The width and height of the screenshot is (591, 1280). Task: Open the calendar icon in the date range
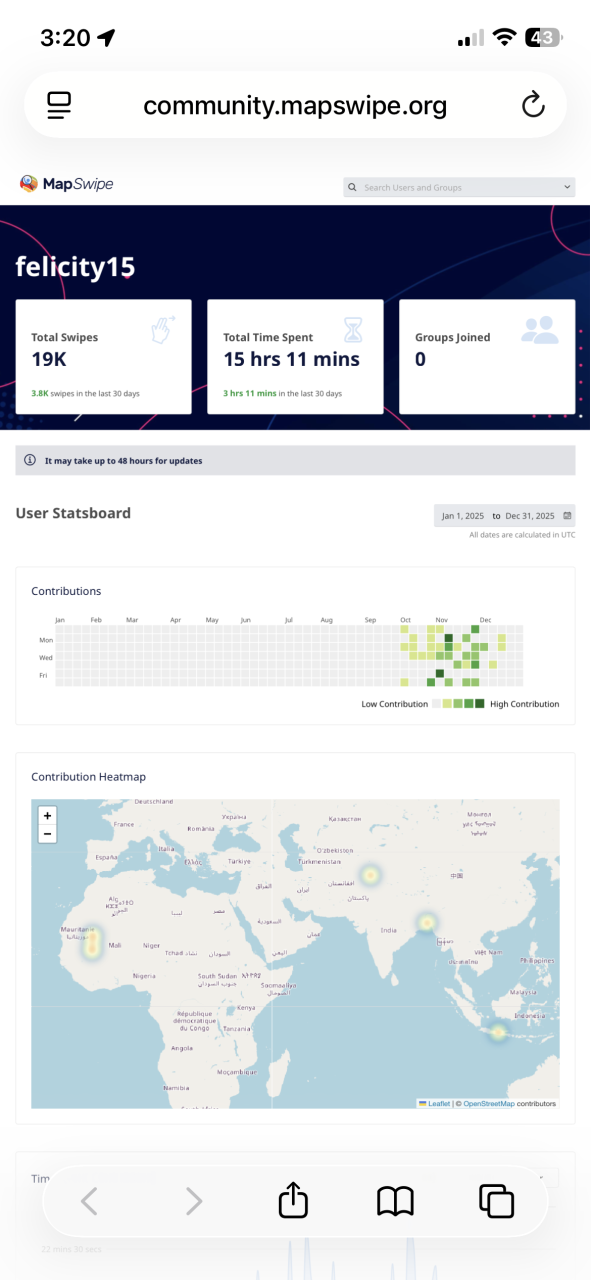click(x=568, y=516)
